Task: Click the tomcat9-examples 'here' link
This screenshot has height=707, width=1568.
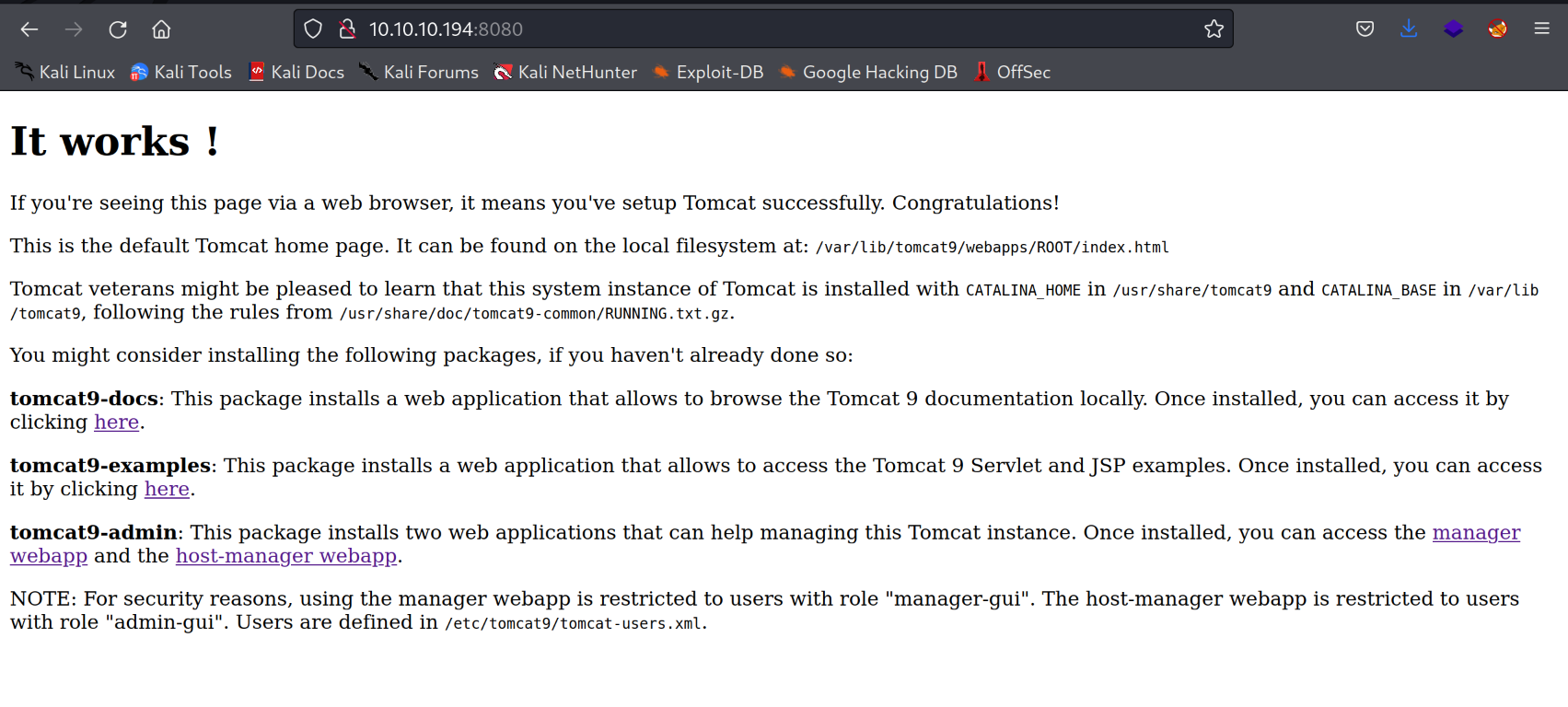Action: (x=167, y=489)
